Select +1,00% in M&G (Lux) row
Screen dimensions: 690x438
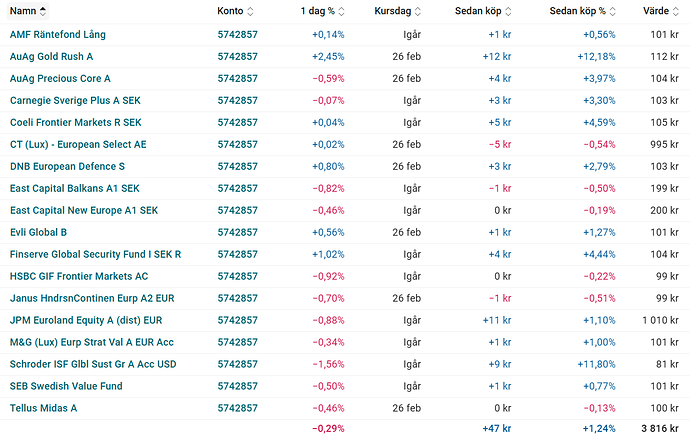(599, 342)
